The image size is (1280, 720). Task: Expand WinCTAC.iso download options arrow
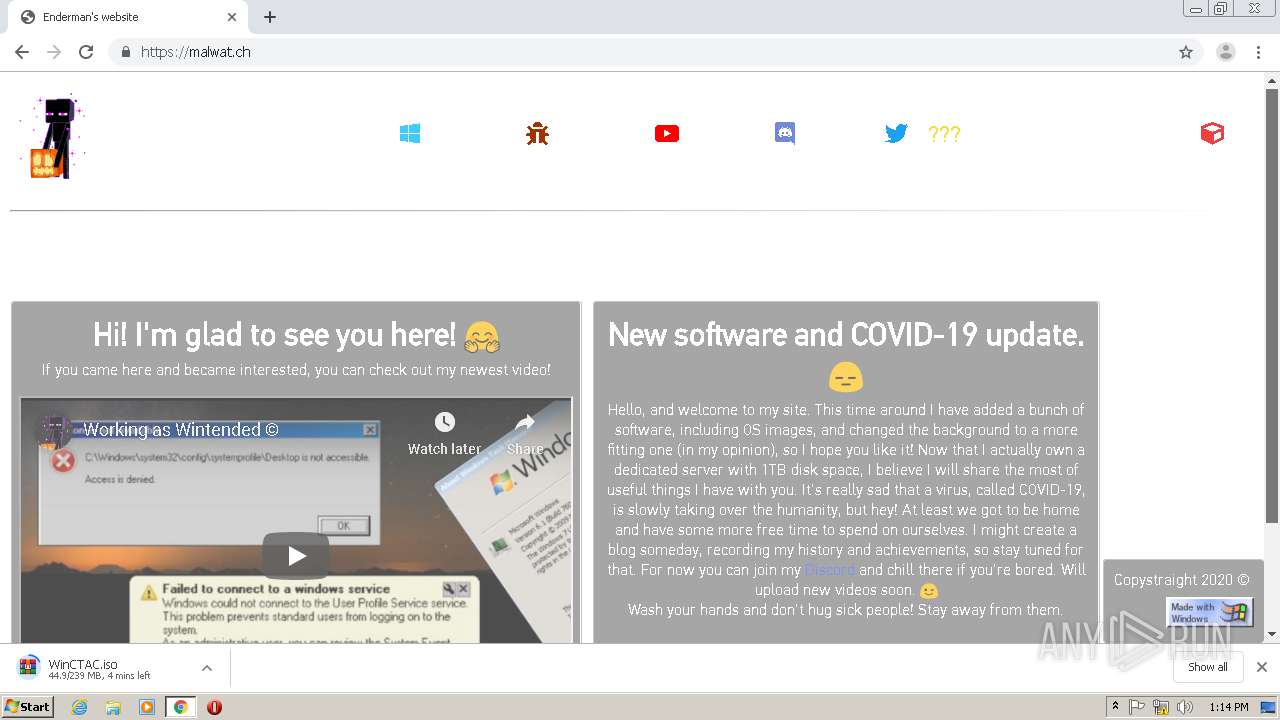click(207, 668)
